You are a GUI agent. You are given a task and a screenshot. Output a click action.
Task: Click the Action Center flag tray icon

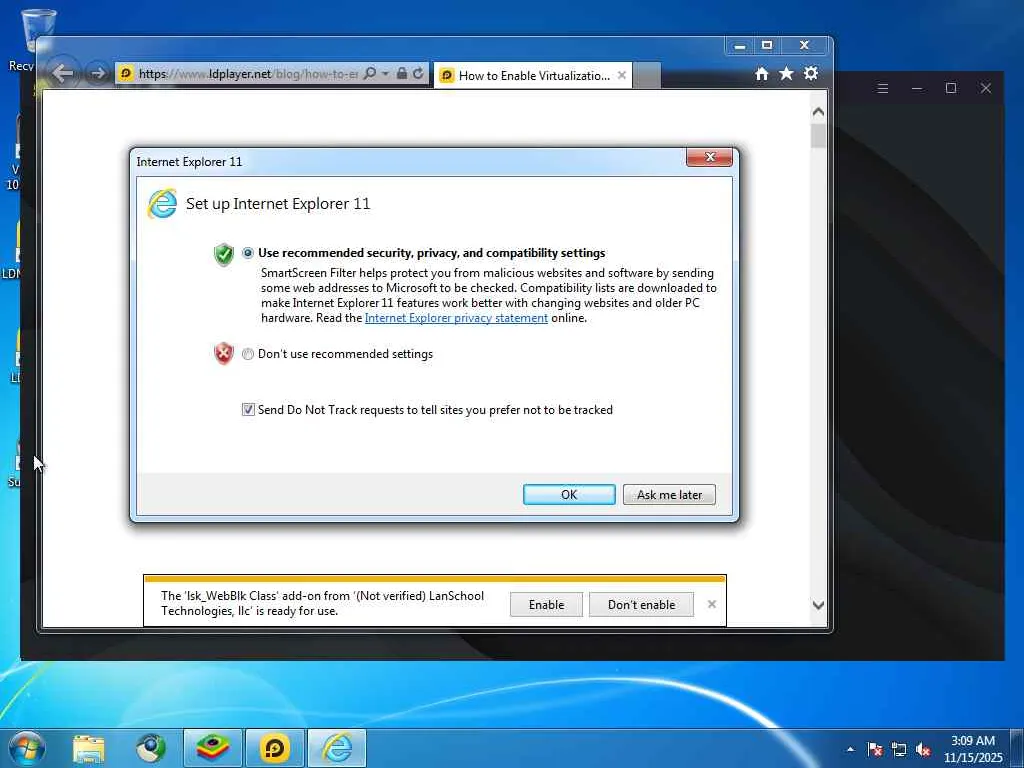point(875,749)
